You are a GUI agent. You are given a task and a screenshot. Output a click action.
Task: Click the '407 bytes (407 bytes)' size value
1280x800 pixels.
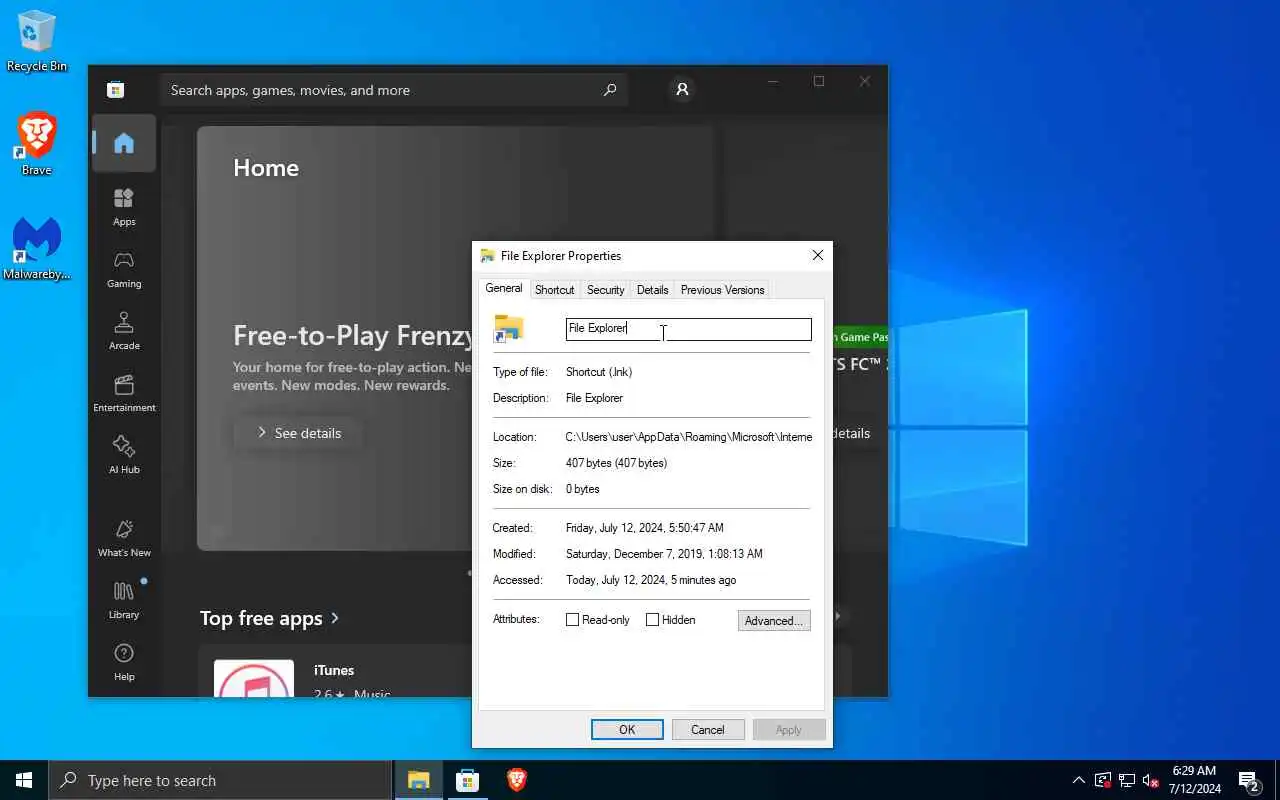pyautogui.click(x=616, y=463)
